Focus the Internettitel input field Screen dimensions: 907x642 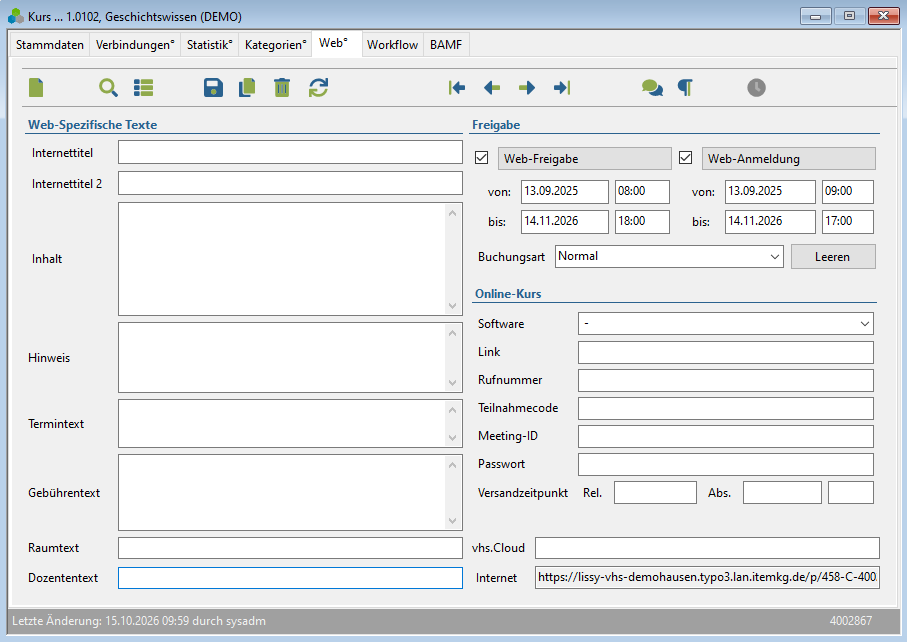tap(290, 153)
